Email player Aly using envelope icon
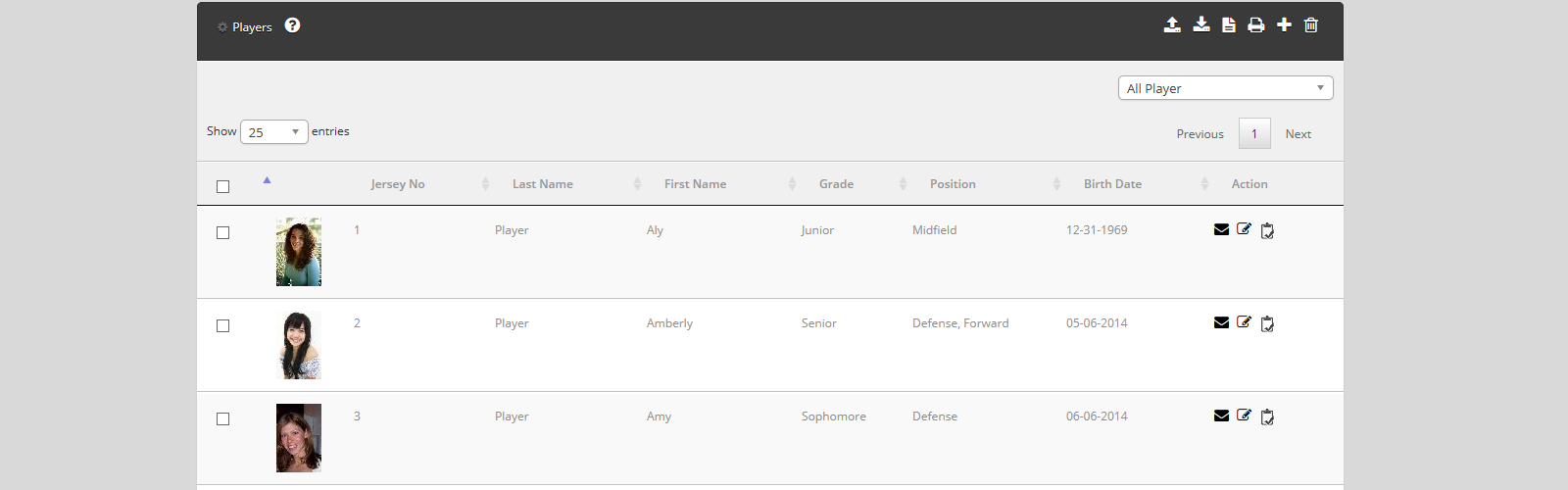Viewport: 1568px width, 490px height. coord(1221,229)
